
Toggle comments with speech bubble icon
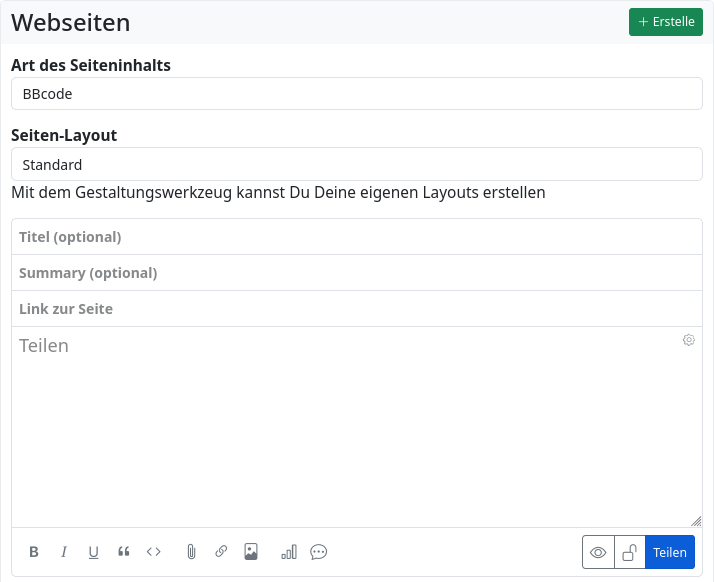tap(319, 552)
